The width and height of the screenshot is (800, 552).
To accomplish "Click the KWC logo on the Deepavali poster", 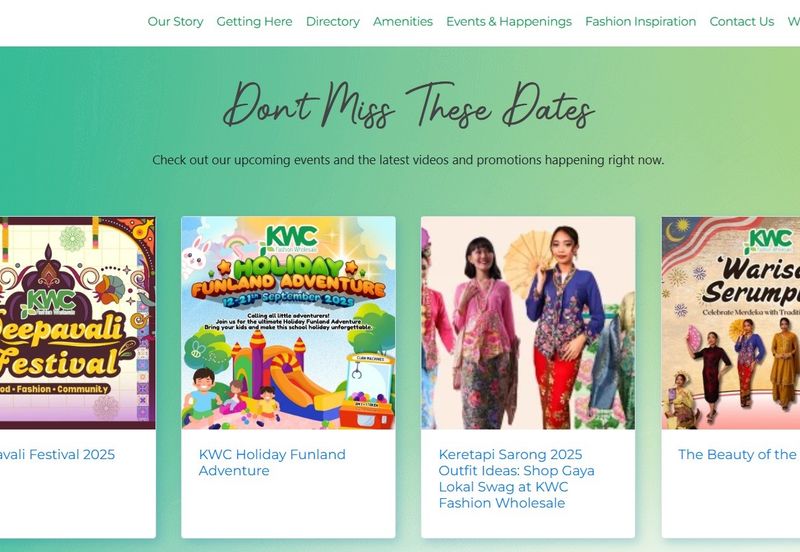I will (47, 303).
